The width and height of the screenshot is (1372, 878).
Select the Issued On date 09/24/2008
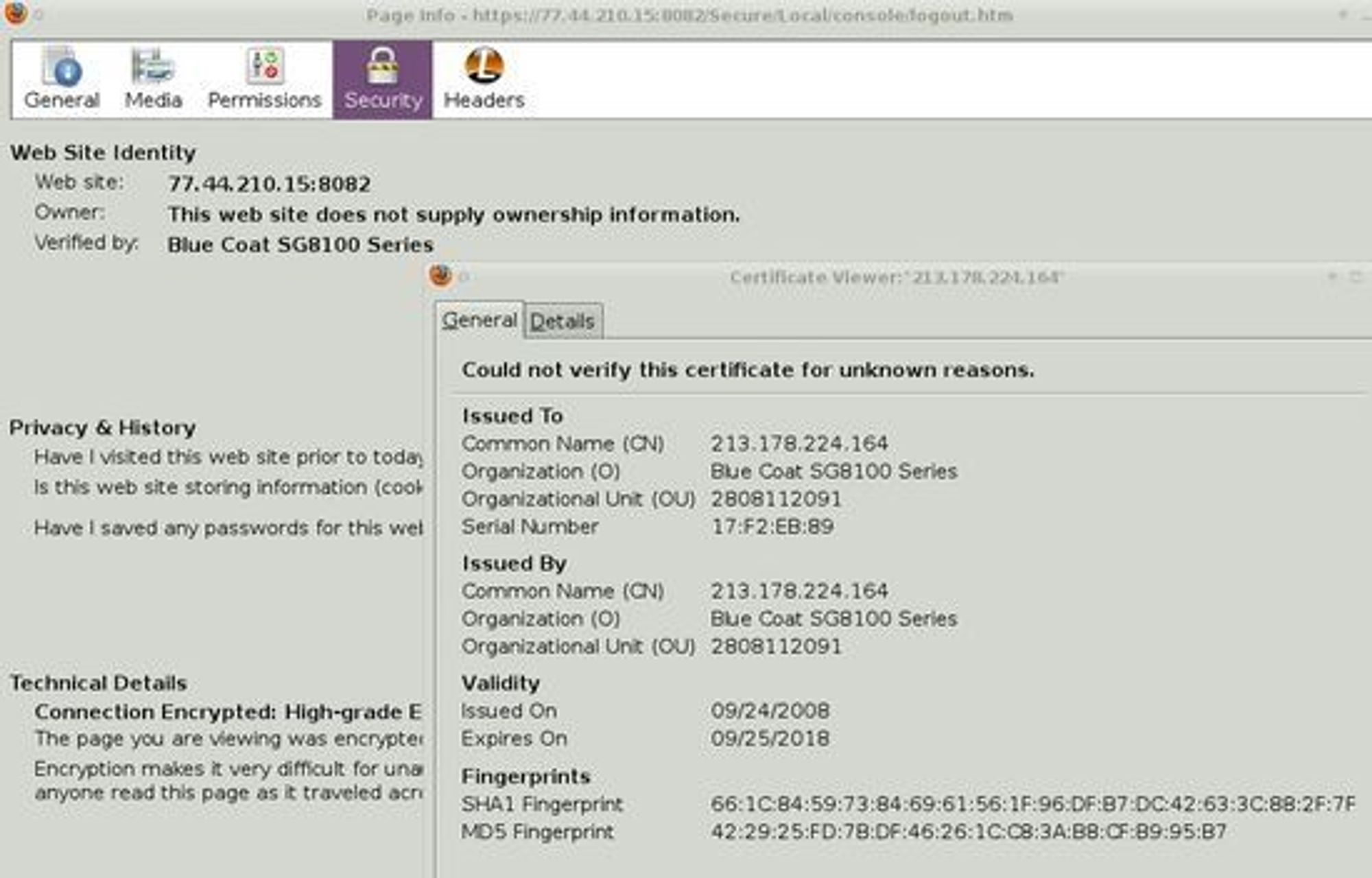(770, 711)
